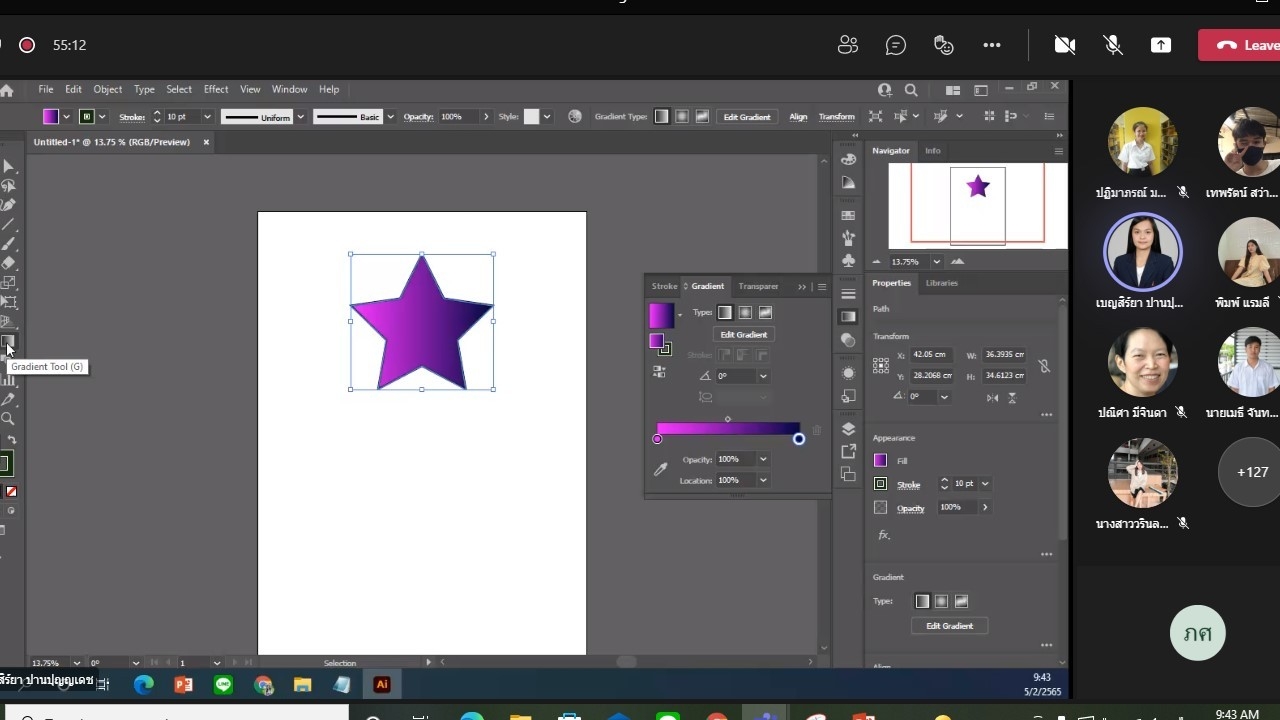Toggle constrain width and height proportions link
Screen dimensions: 1280x720
pos(1044,366)
